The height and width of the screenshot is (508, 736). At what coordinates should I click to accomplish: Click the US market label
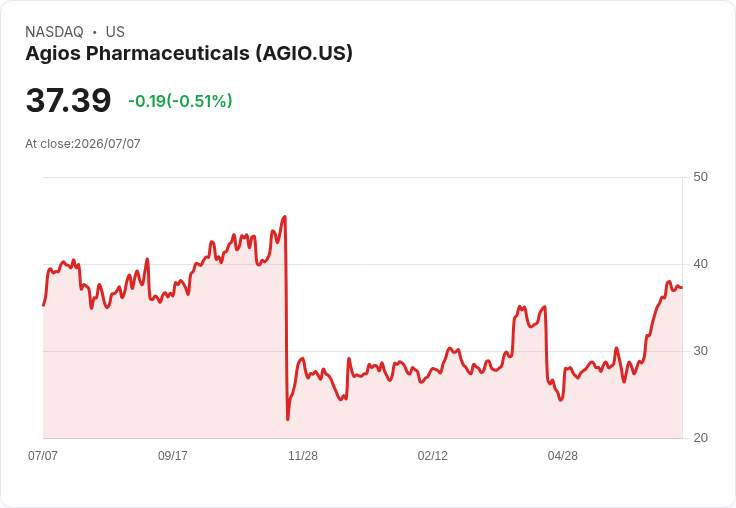[115, 32]
